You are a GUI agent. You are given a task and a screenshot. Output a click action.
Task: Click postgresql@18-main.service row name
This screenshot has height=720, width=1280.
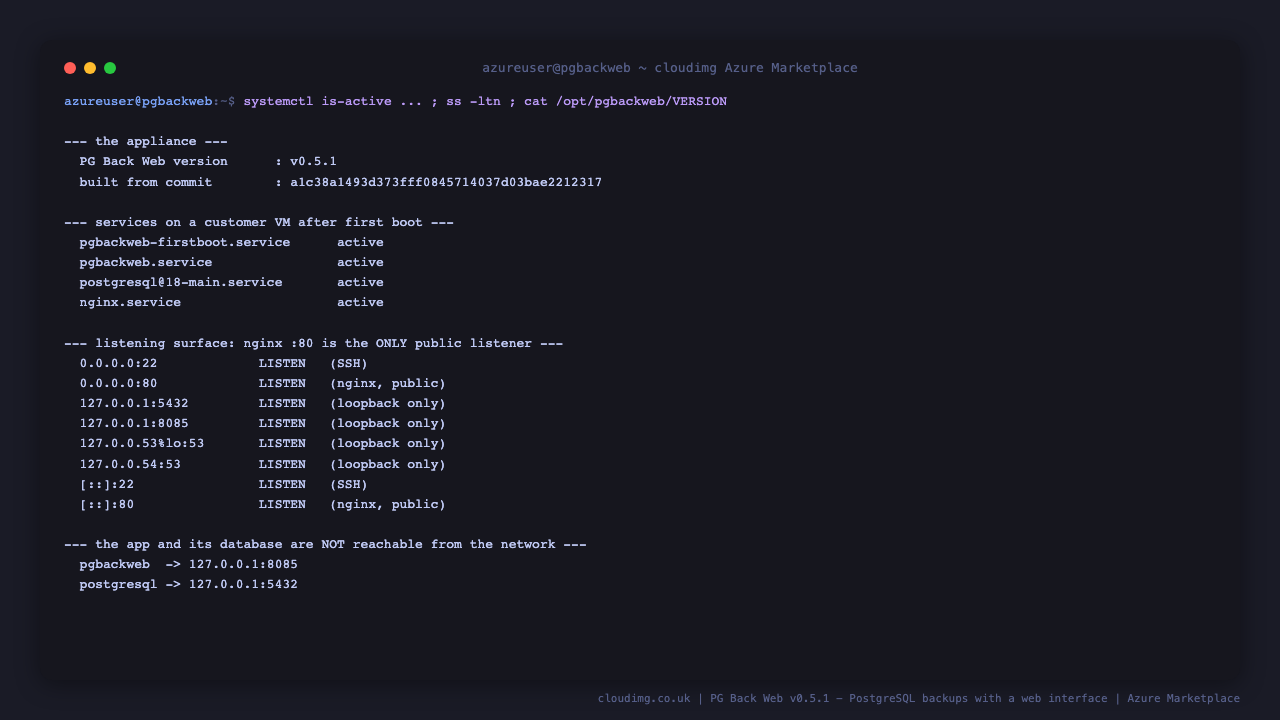[x=181, y=282]
